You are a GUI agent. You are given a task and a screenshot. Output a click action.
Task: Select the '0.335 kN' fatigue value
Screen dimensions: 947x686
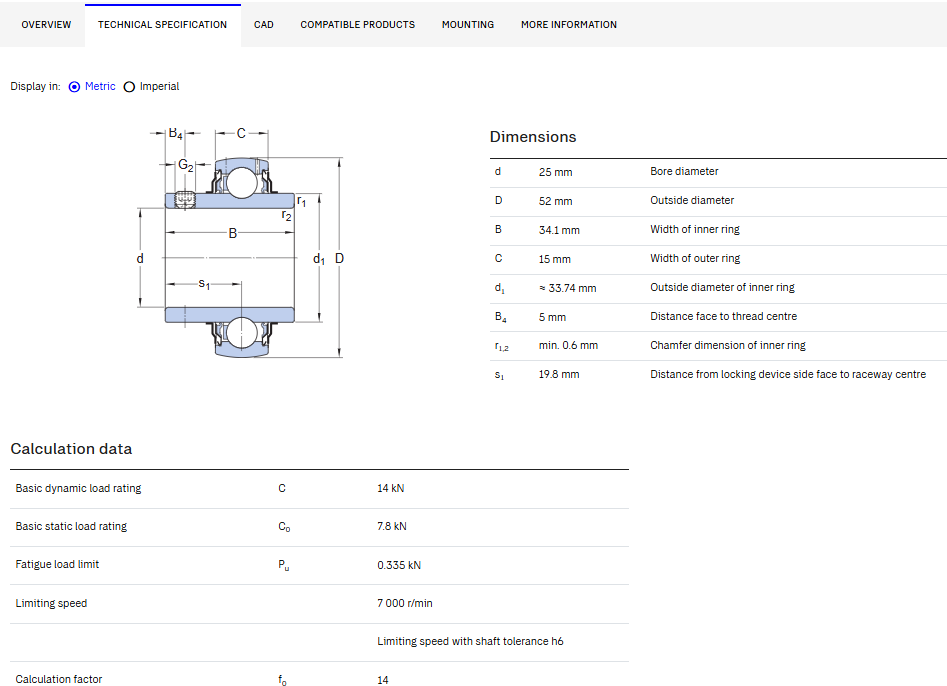(x=399, y=565)
